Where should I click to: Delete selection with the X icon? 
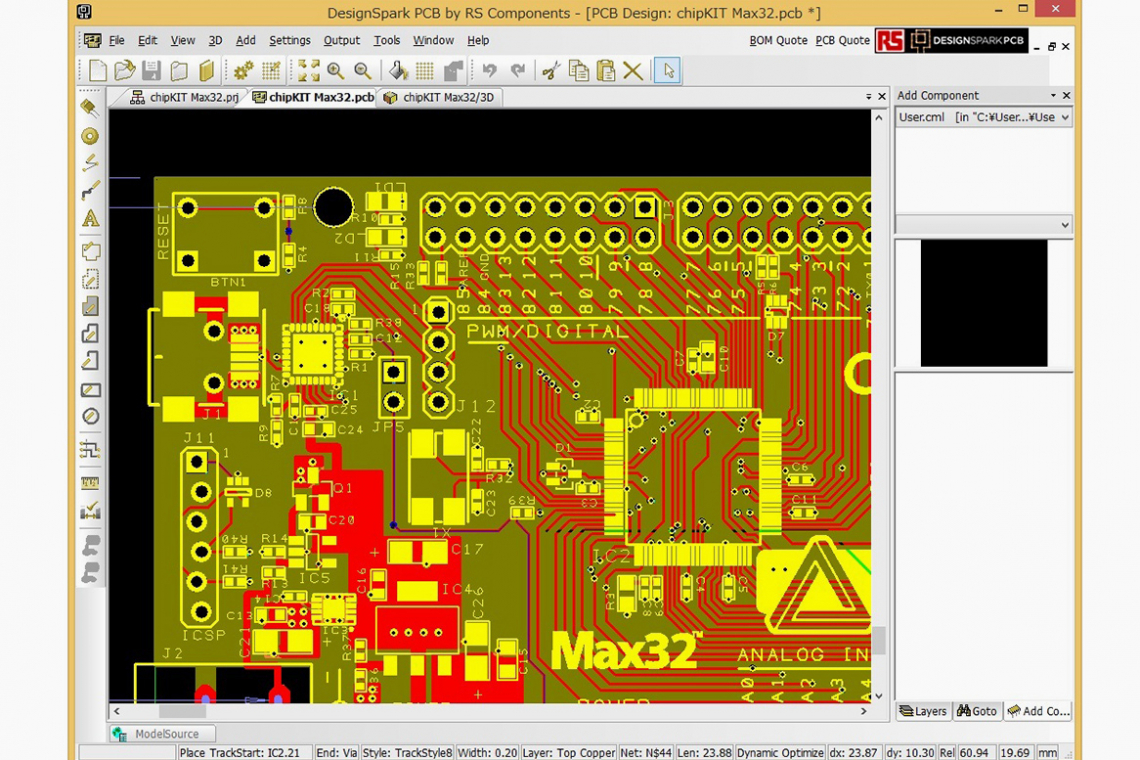[x=633, y=71]
